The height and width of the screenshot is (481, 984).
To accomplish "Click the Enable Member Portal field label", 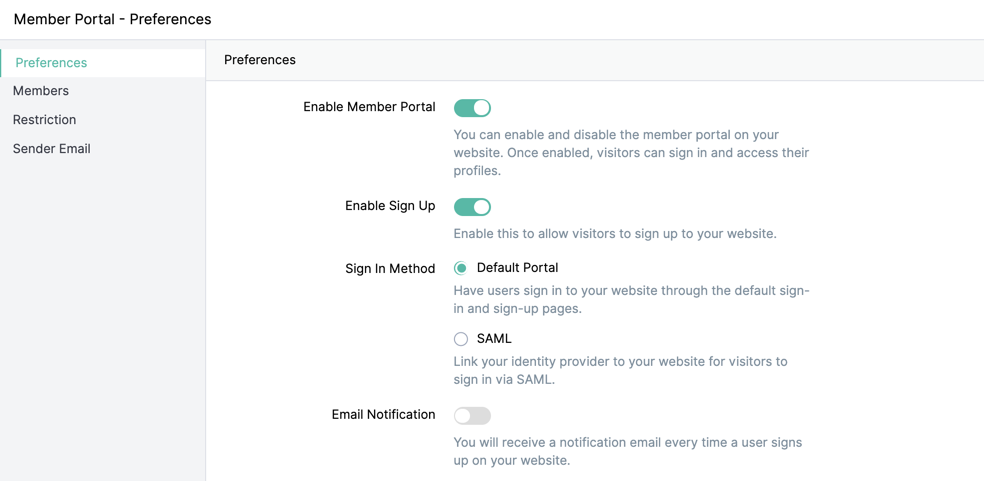I will [369, 107].
